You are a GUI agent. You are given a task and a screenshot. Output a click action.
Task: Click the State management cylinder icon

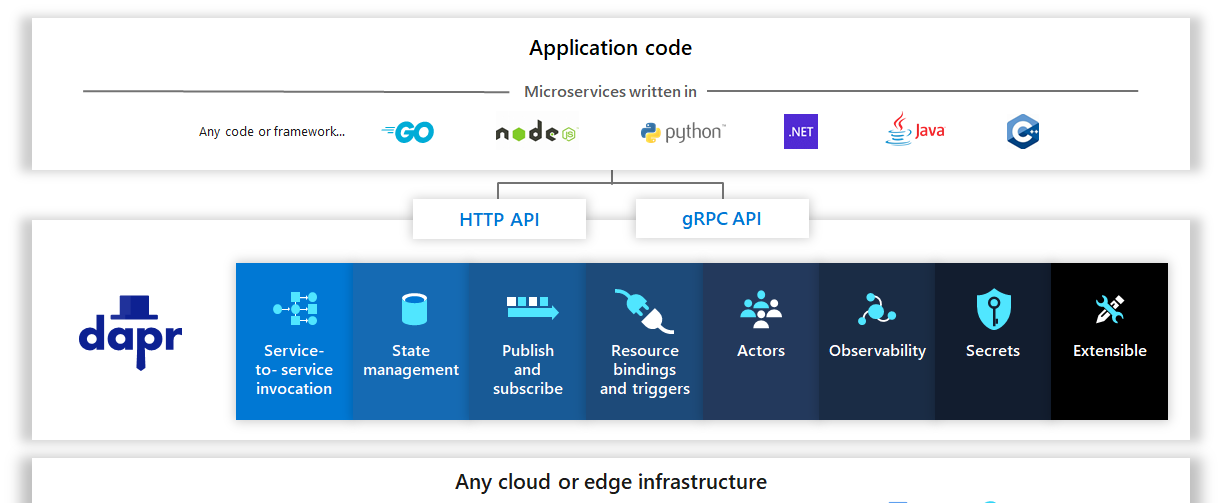pyautogui.click(x=413, y=309)
